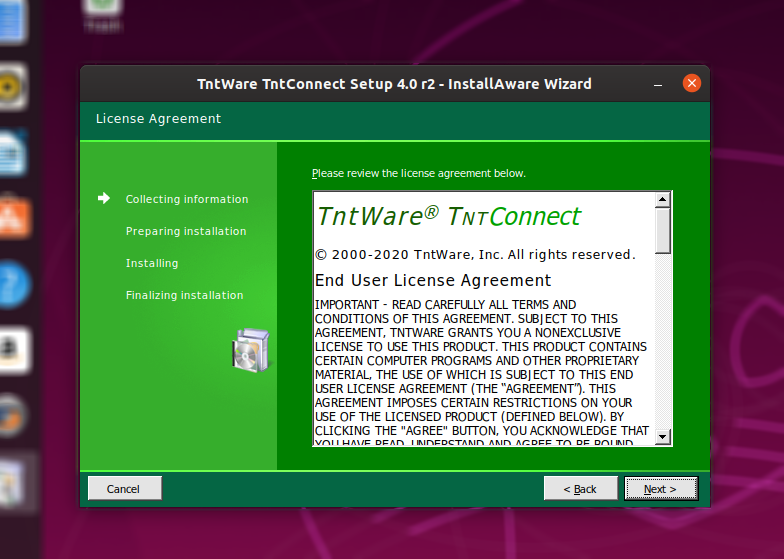Close the InstallAware Wizard window
This screenshot has width=784, height=559.
pos(692,83)
